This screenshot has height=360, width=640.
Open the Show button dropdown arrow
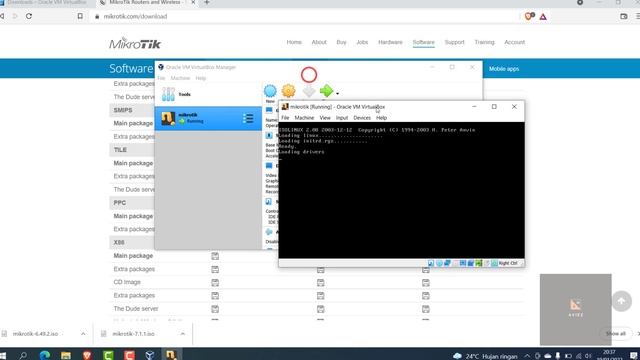(x=338, y=94)
